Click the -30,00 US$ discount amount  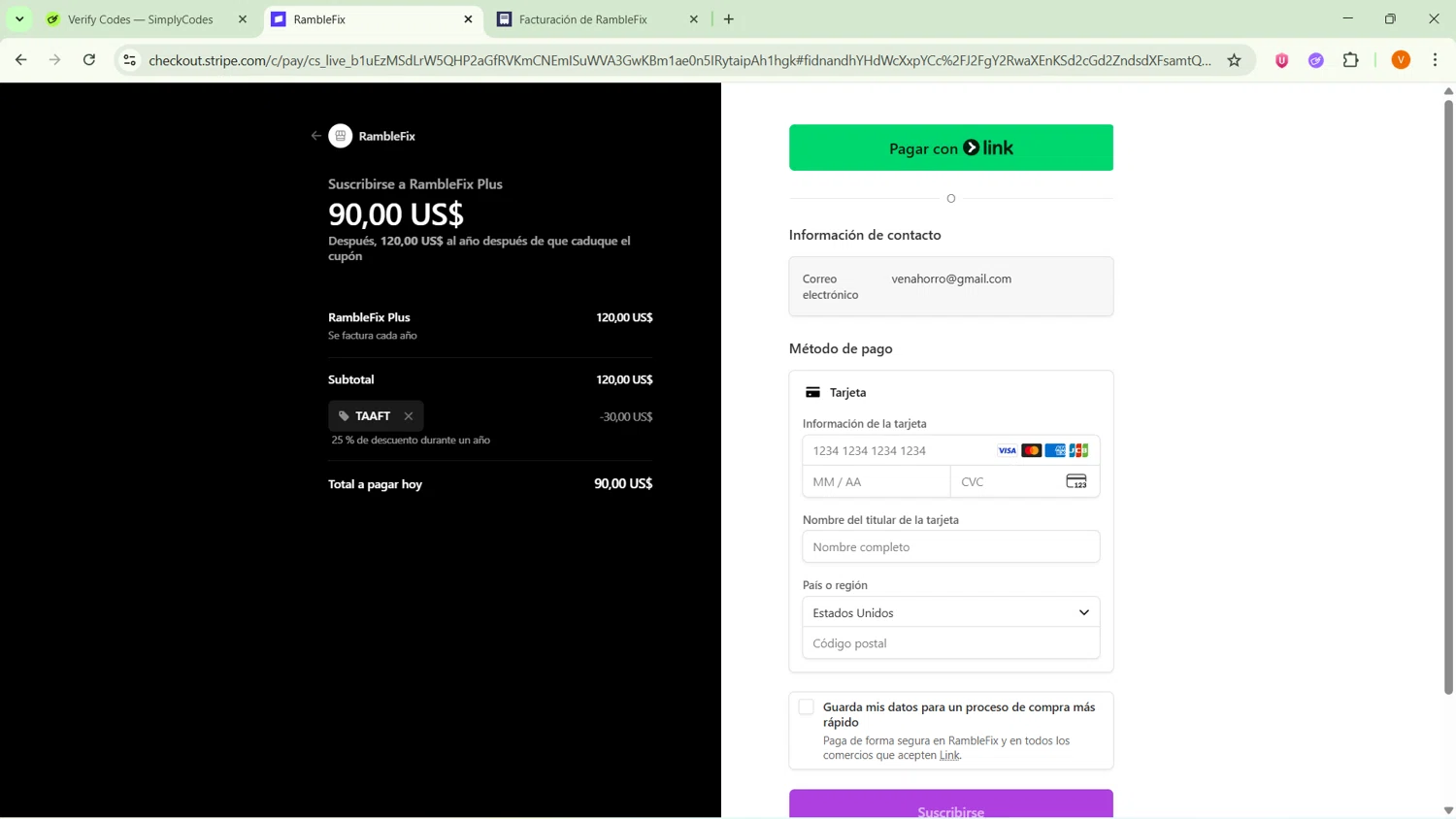(x=626, y=417)
